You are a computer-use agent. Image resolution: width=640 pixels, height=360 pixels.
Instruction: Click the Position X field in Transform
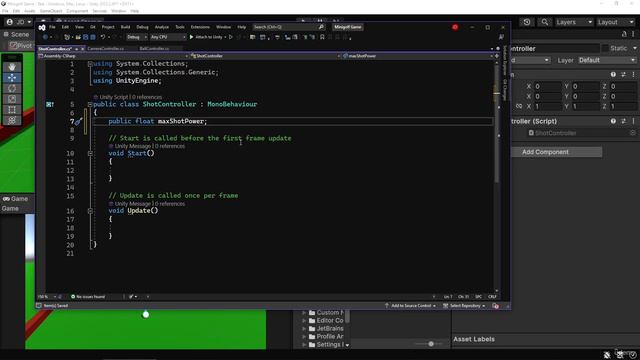pyautogui.click(x=547, y=86)
